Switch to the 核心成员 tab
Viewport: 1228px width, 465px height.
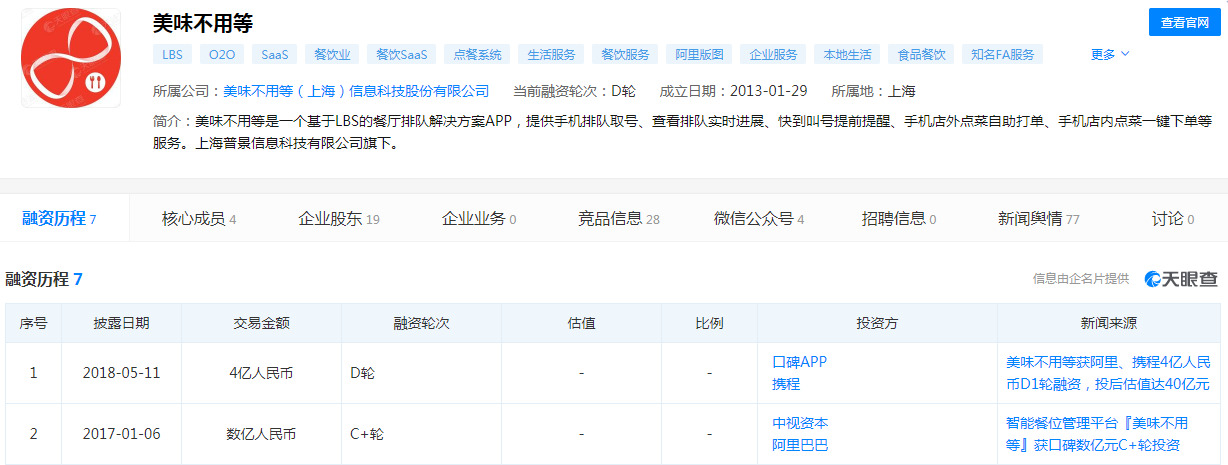tap(199, 218)
